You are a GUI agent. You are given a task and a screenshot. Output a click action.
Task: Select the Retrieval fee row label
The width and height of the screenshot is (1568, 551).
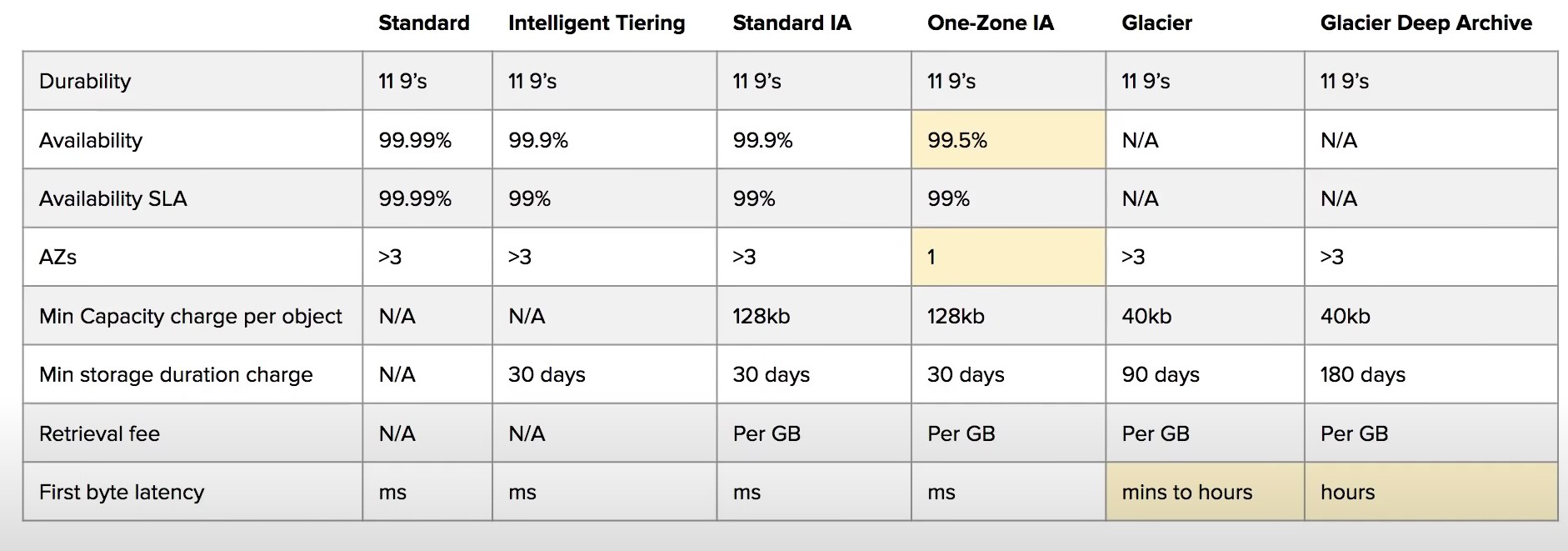(x=99, y=434)
